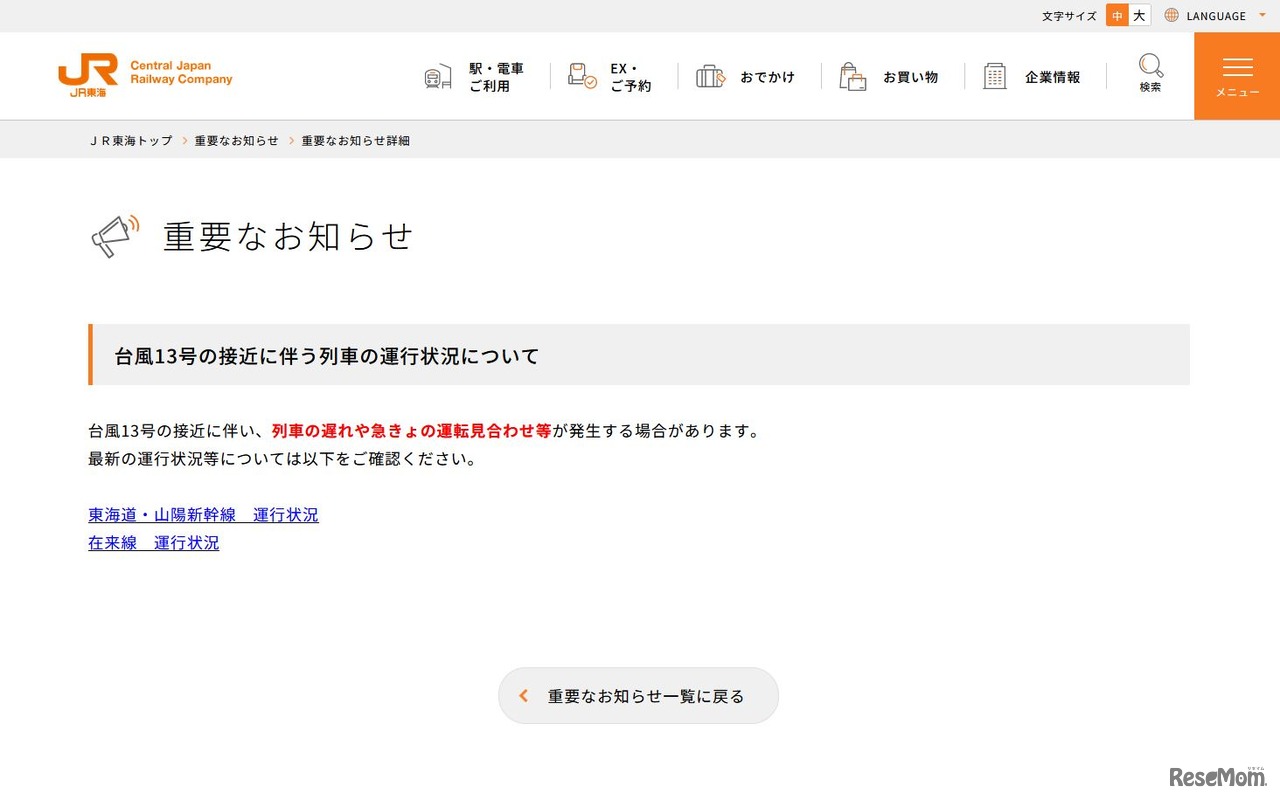Click 重要なお知らせ一覧に戻る button

[638, 696]
